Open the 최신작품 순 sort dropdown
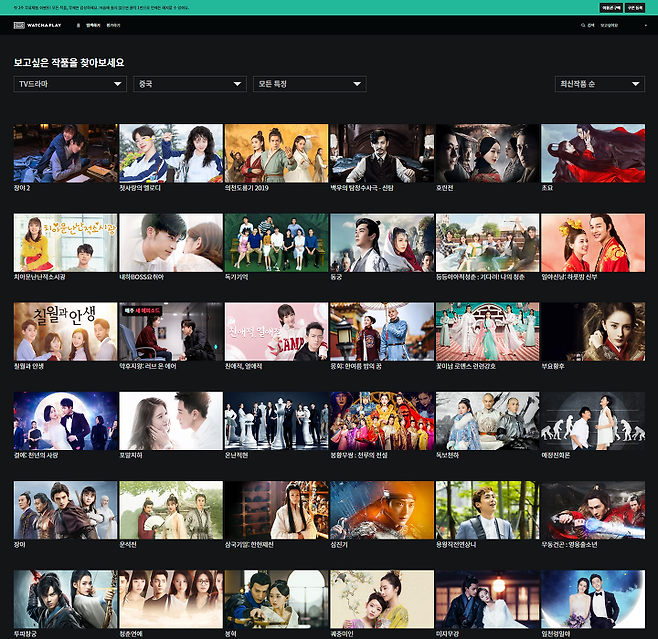658x639 pixels. (599, 84)
